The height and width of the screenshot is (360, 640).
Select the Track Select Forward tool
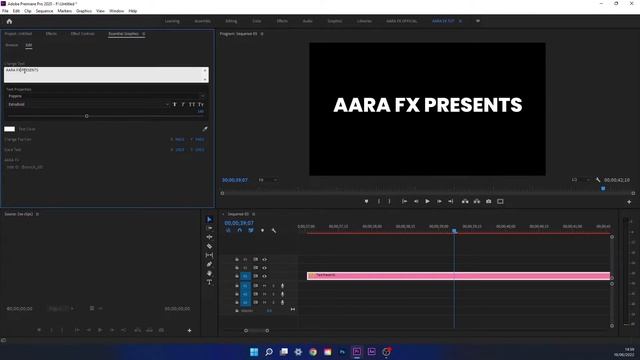point(209,228)
